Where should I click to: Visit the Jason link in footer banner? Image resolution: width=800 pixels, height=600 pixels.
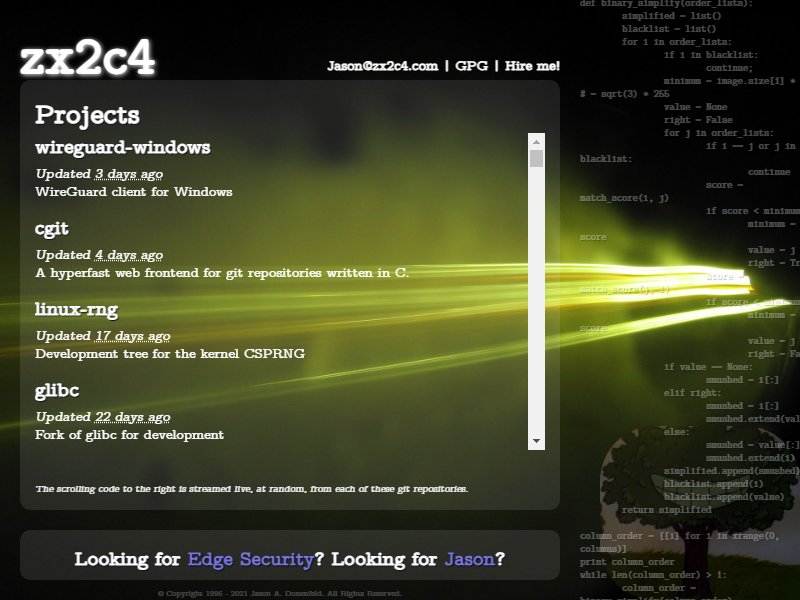click(469, 559)
